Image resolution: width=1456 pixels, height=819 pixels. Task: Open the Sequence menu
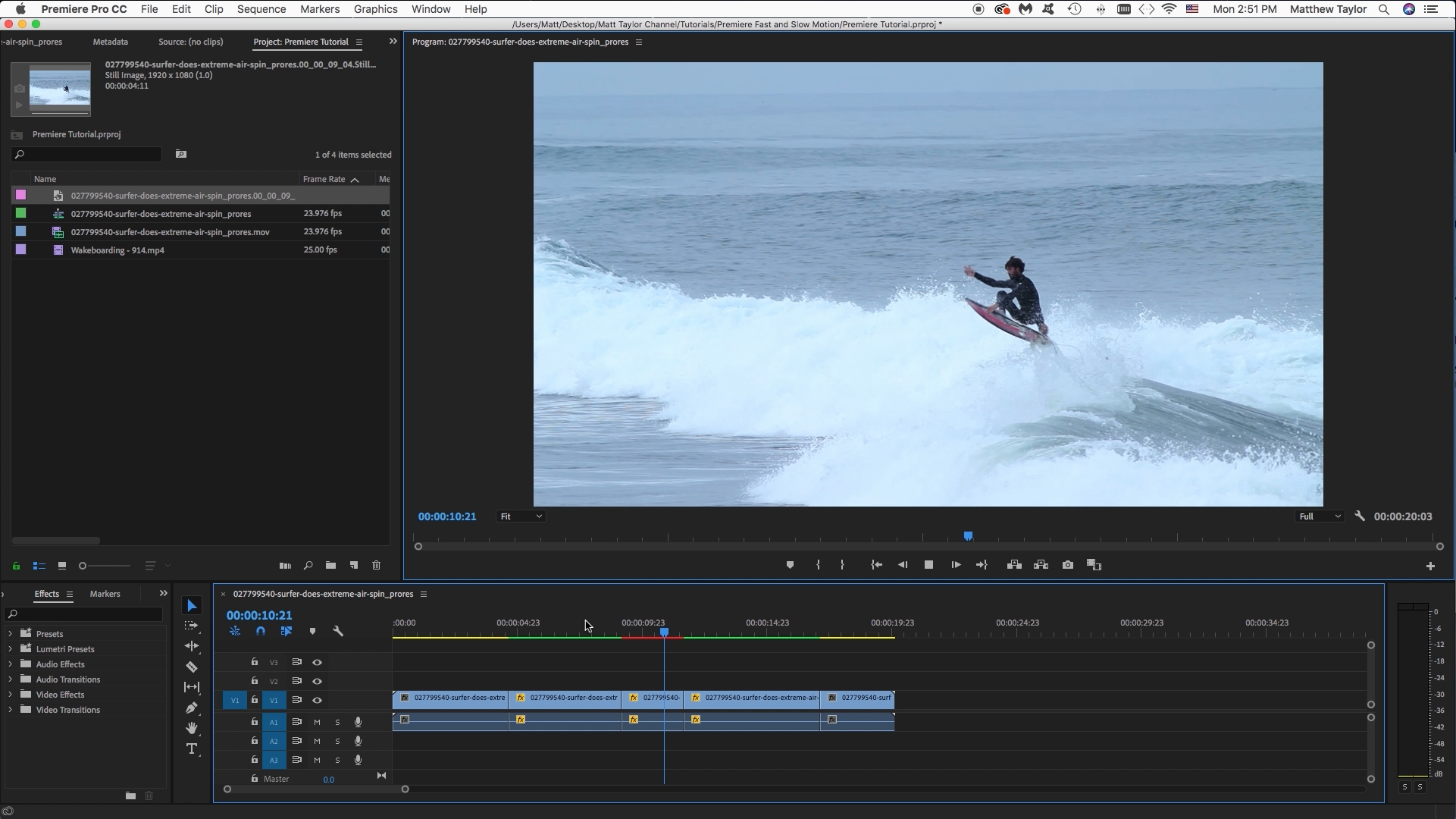[x=261, y=9]
